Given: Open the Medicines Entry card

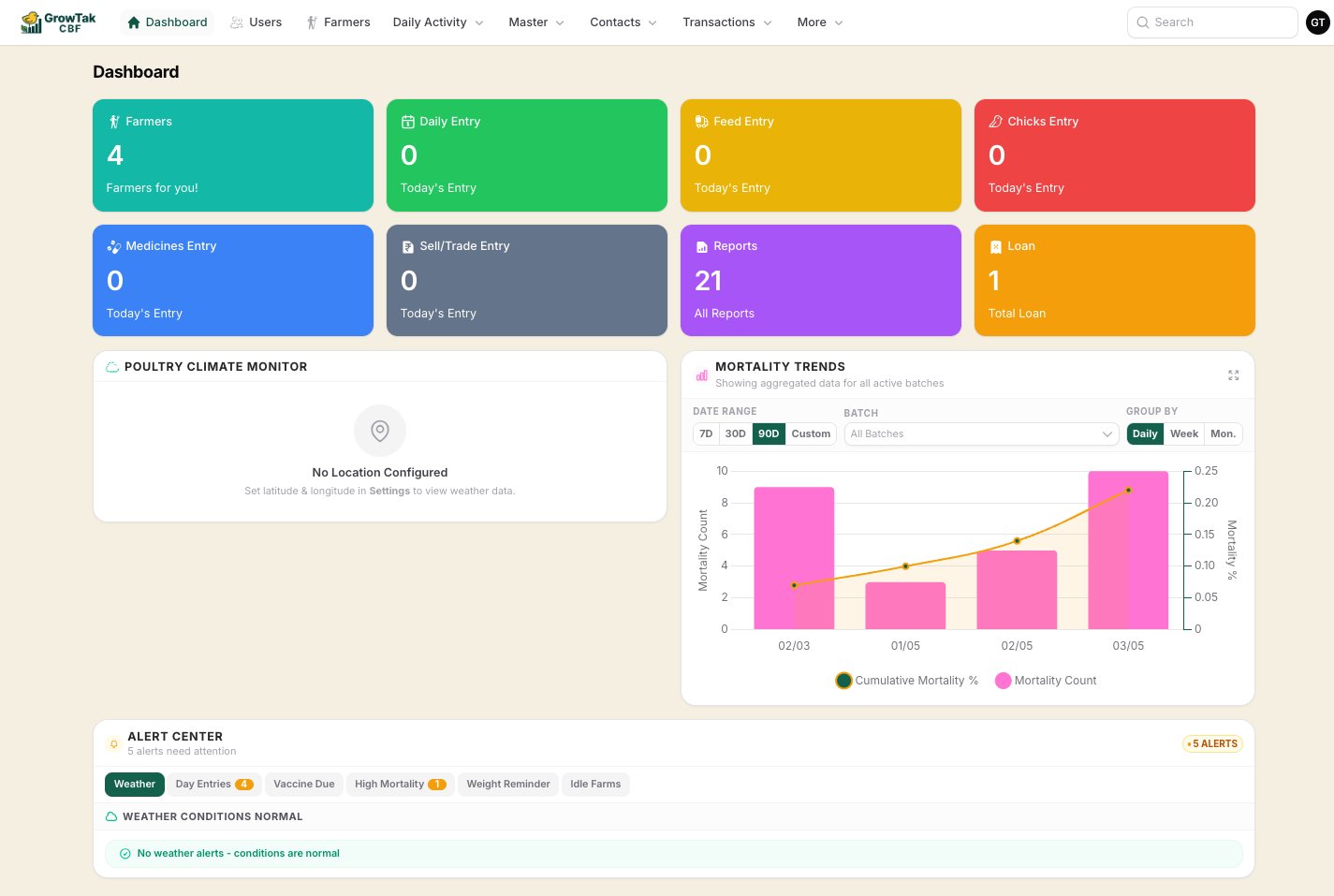Looking at the screenshot, I should [x=233, y=280].
